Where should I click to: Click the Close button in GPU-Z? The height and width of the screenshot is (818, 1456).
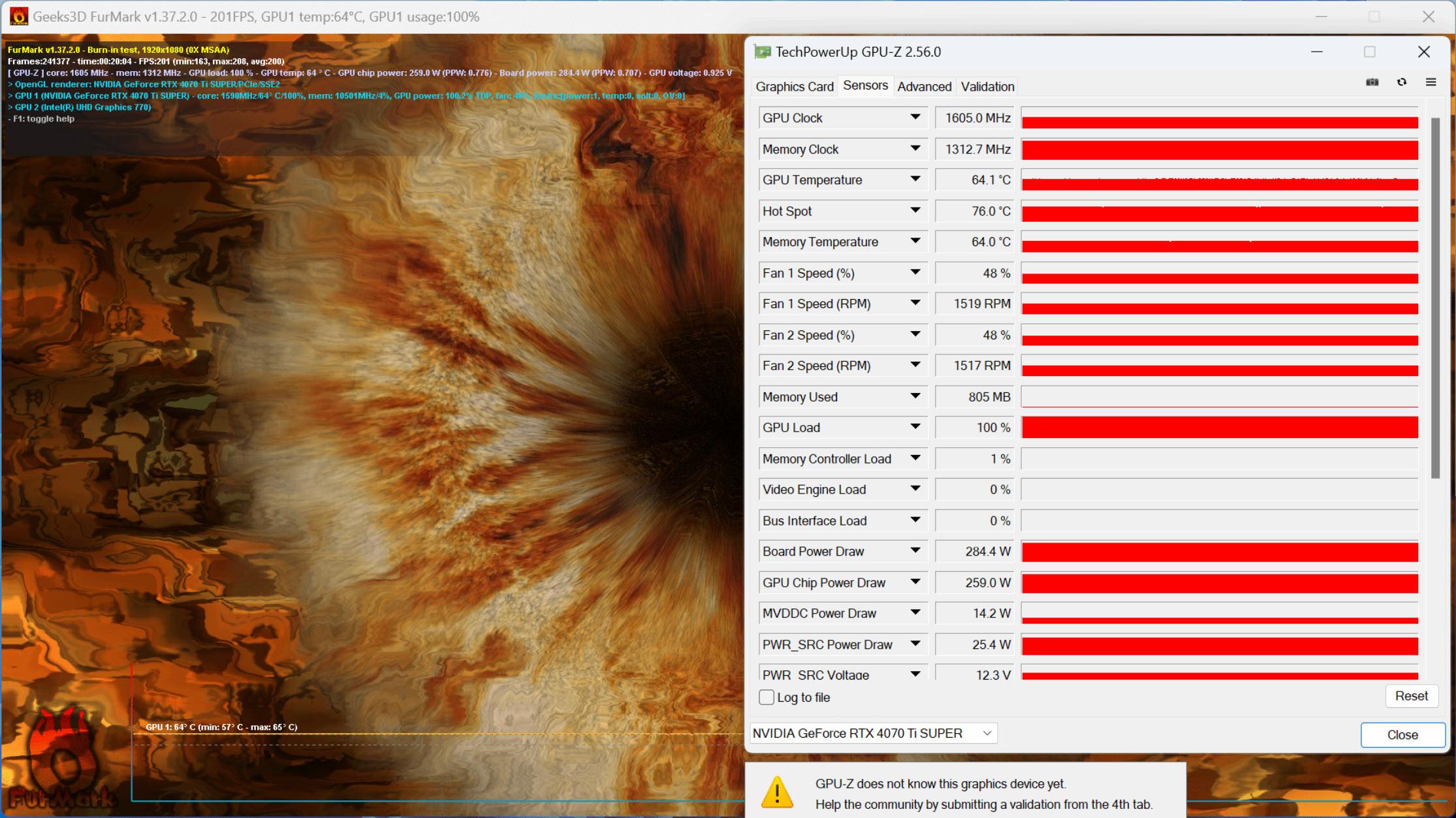click(x=1400, y=733)
